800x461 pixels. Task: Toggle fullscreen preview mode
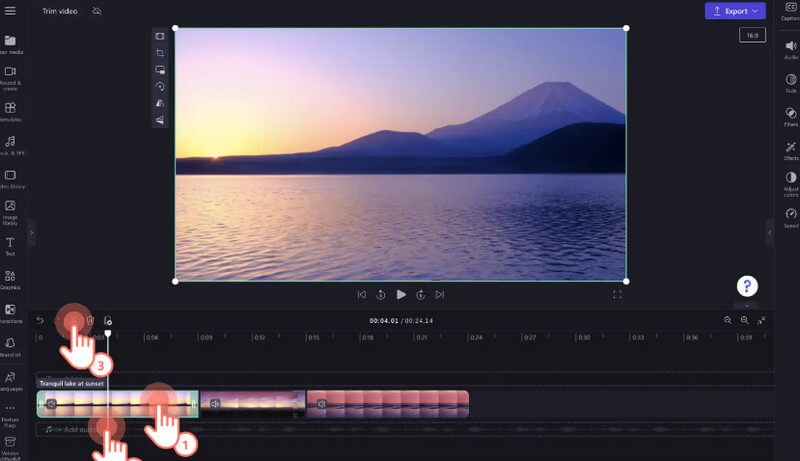pos(617,295)
